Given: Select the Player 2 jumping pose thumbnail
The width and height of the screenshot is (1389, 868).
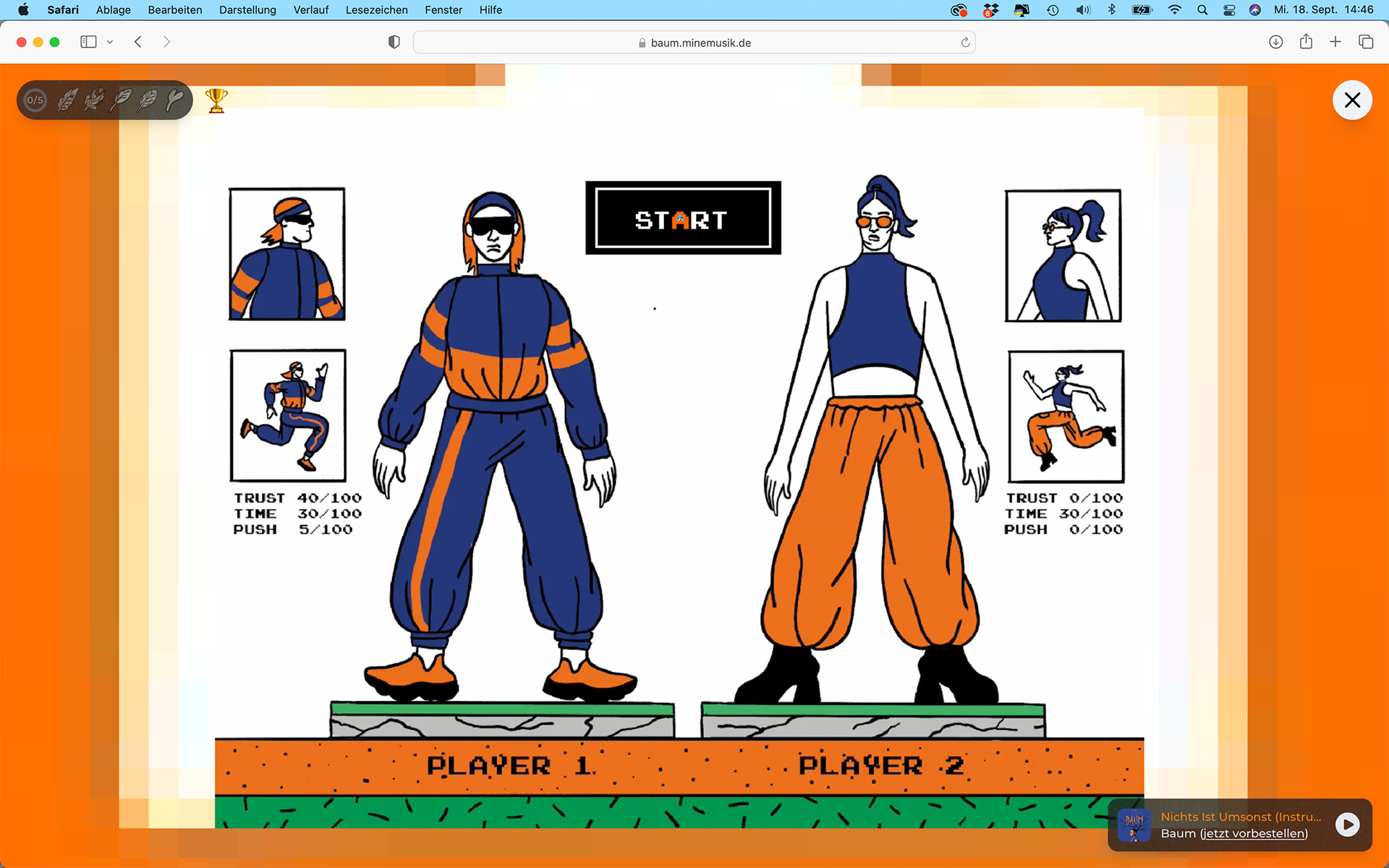Looking at the screenshot, I should coord(1066,417).
